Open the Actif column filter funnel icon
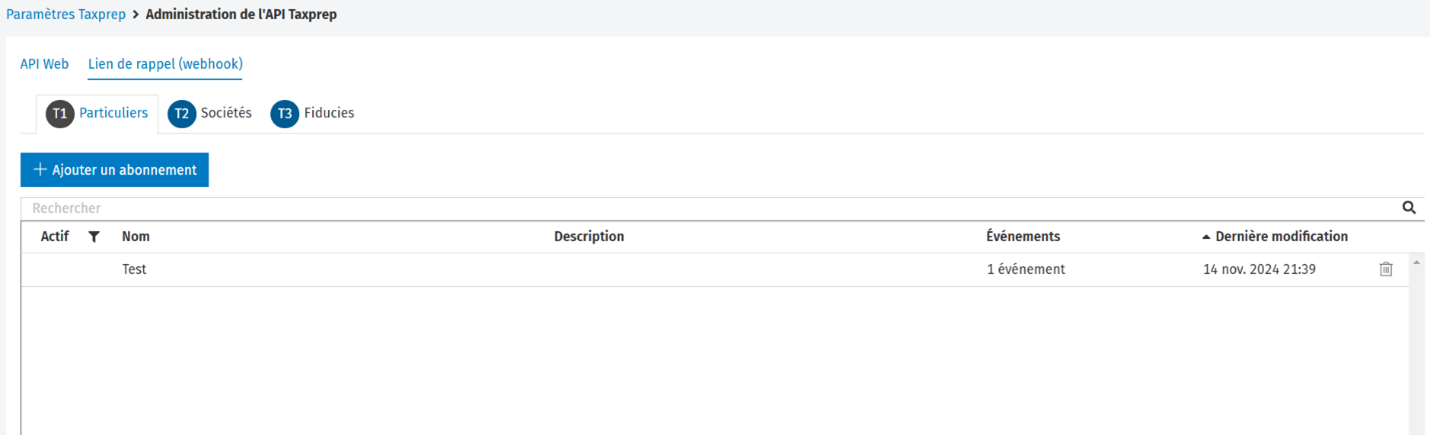 coord(94,237)
